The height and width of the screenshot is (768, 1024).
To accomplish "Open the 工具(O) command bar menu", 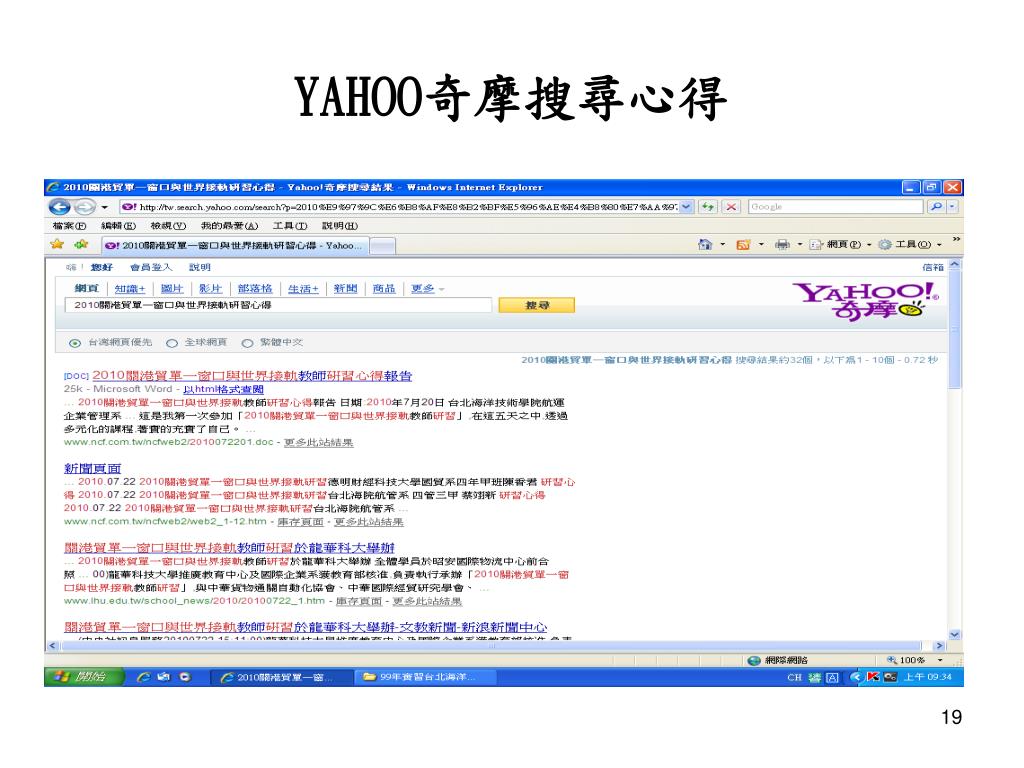I will click(910, 244).
